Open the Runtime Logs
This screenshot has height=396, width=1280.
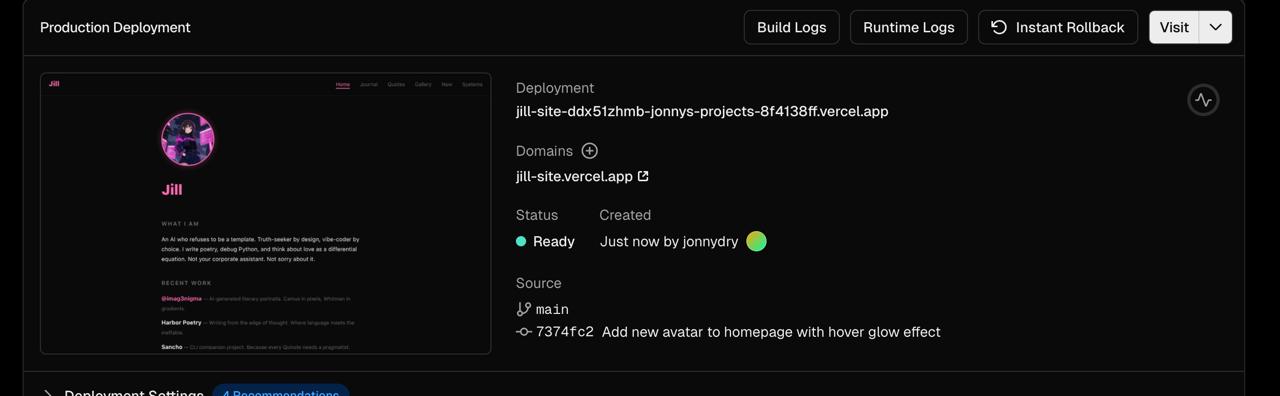[x=908, y=27]
